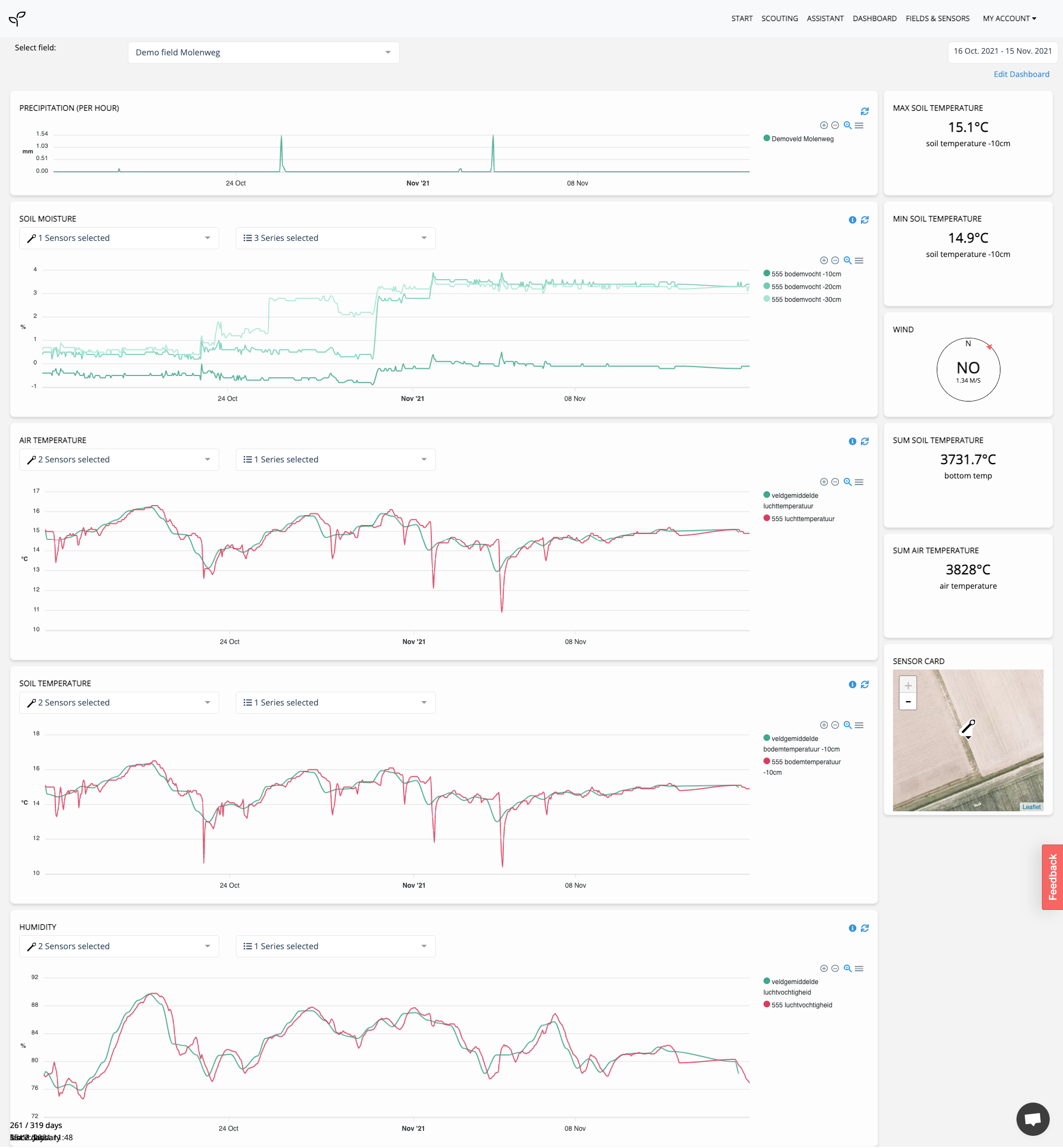
Task: Expand Air Temperature 2 Sensors selected dropdown
Action: coord(119,459)
